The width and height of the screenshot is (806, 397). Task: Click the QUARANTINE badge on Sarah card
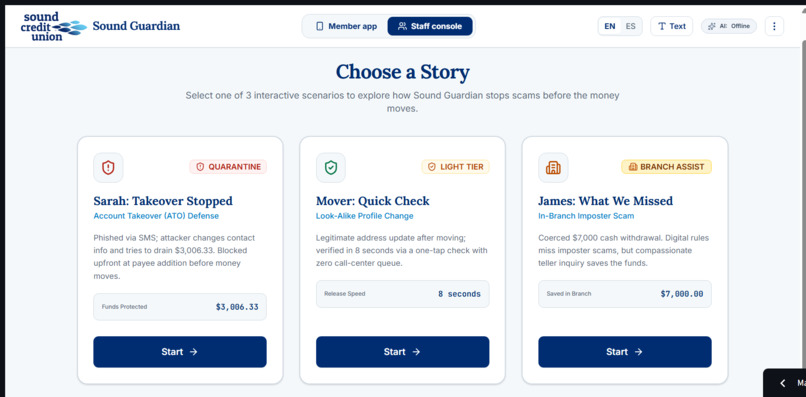pos(228,167)
